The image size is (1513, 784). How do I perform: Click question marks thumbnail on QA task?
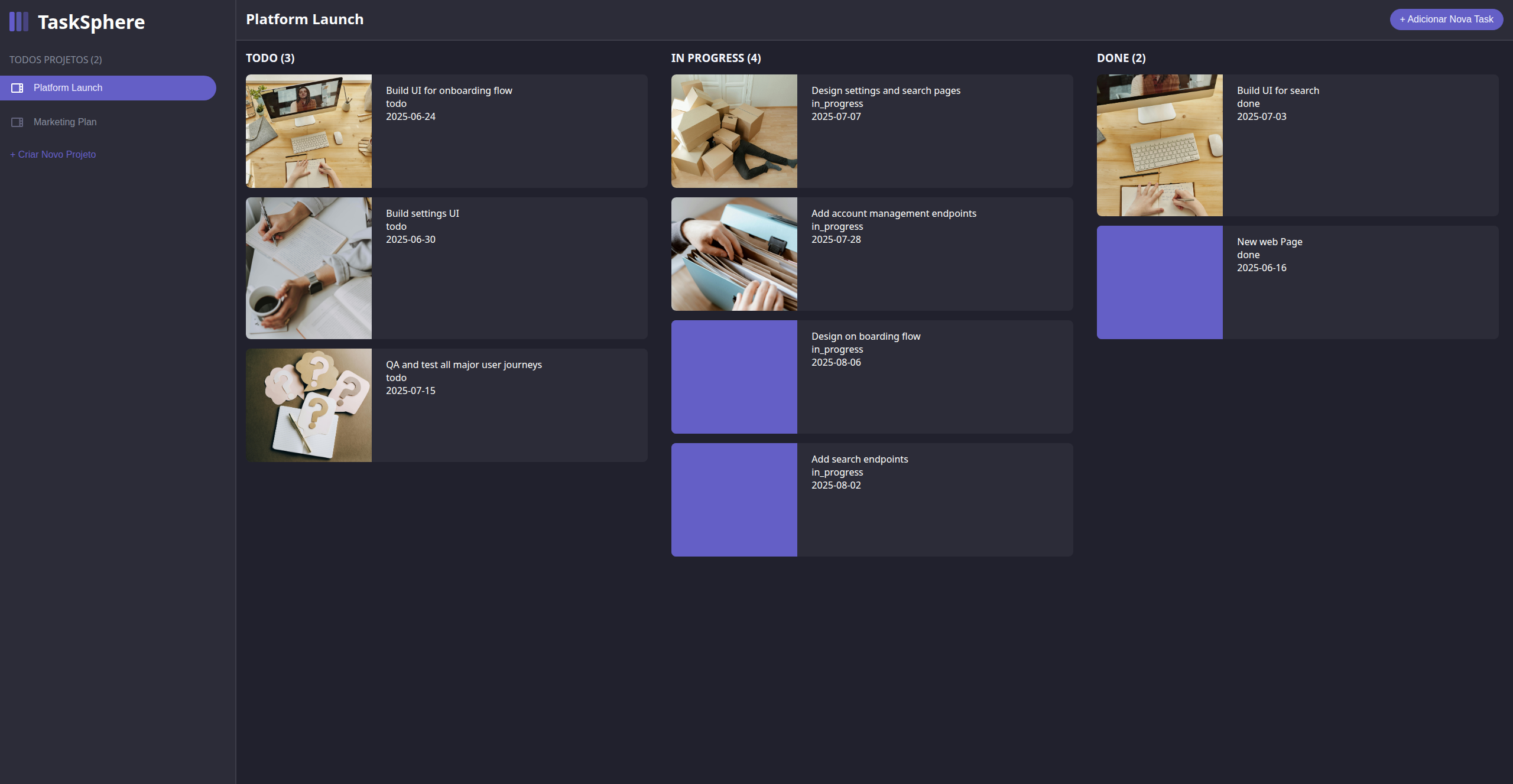pos(309,405)
